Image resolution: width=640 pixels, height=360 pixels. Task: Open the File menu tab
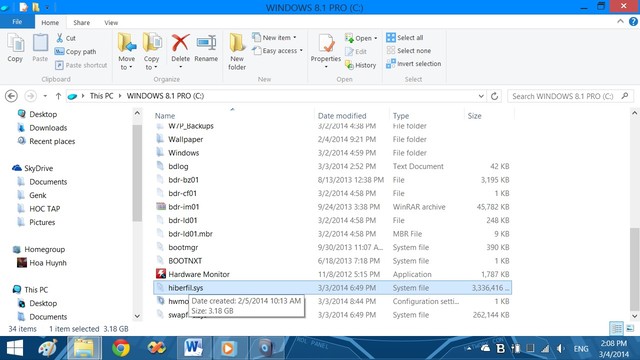tap(17, 22)
